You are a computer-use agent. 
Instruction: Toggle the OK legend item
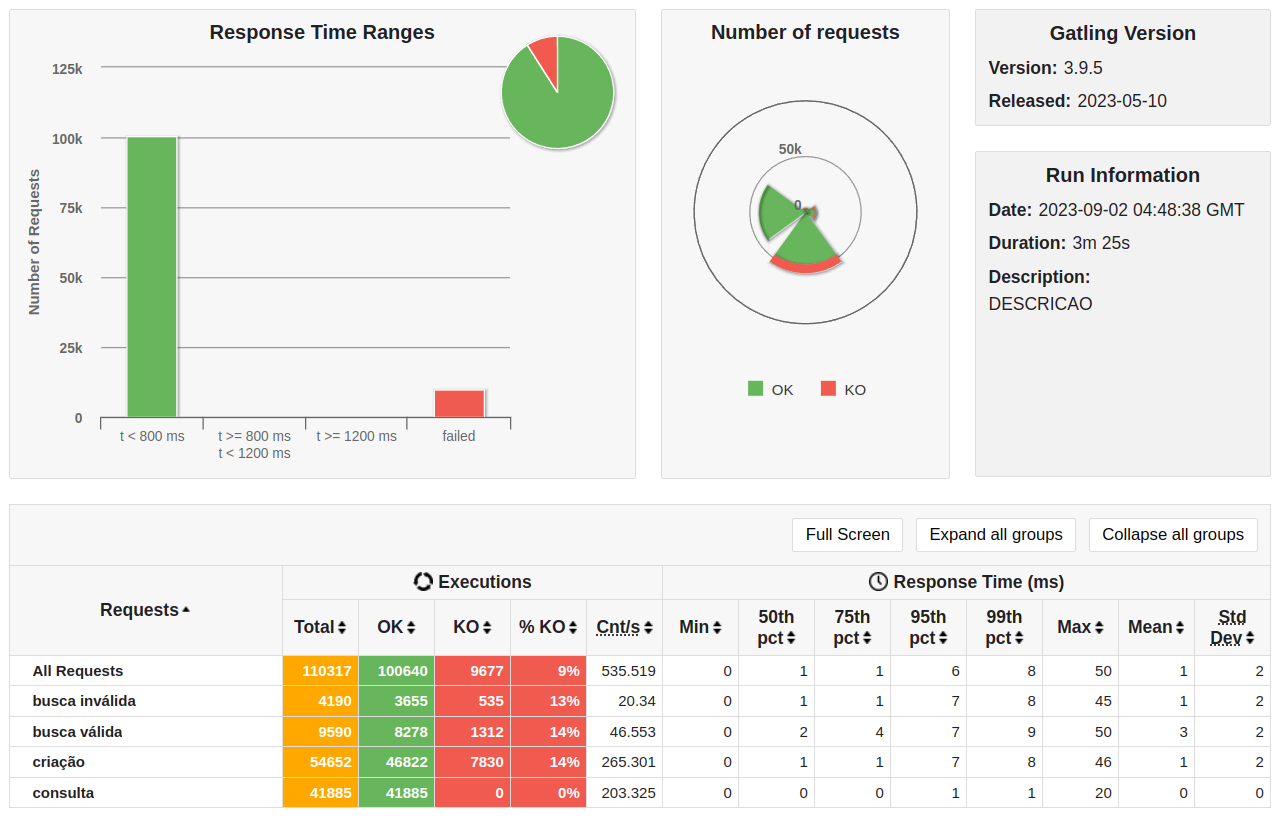click(771, 389)
